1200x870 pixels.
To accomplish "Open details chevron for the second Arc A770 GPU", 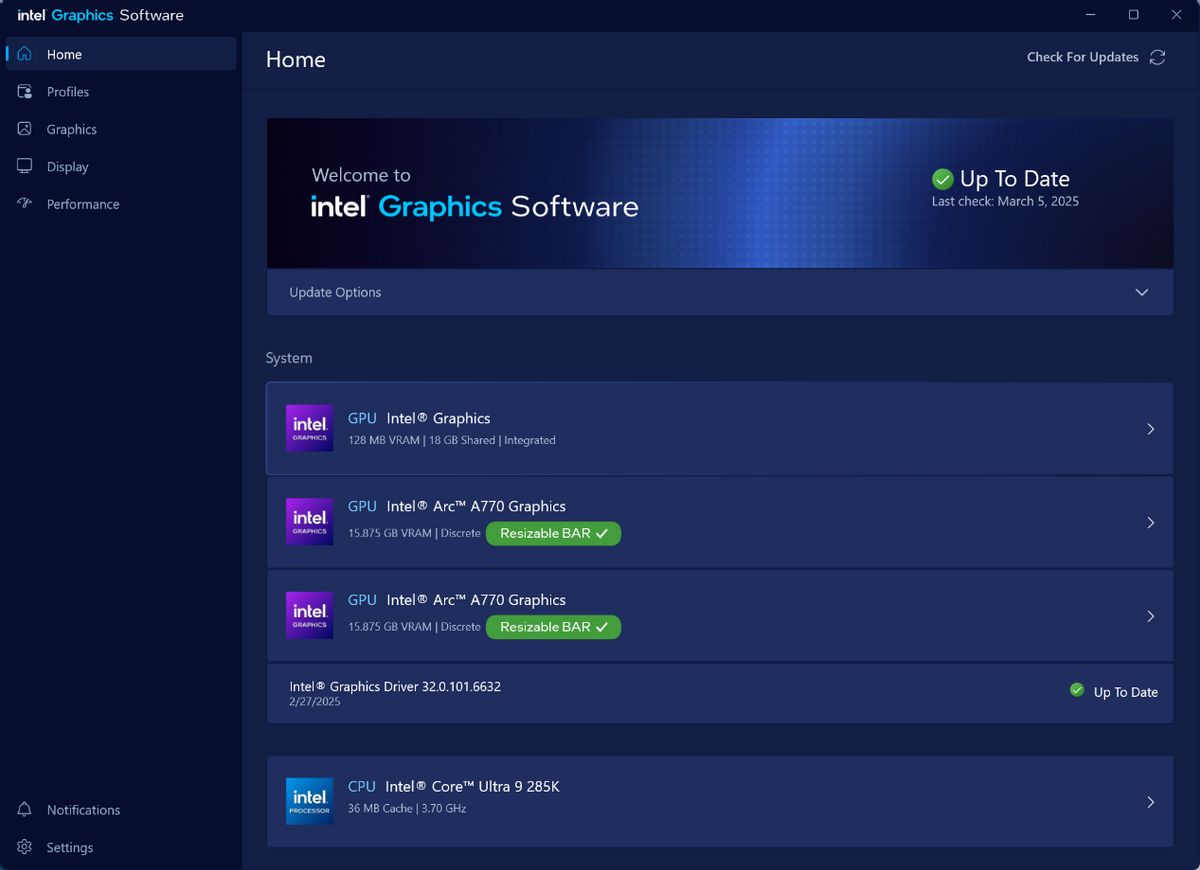I will tap(1151, 616).
